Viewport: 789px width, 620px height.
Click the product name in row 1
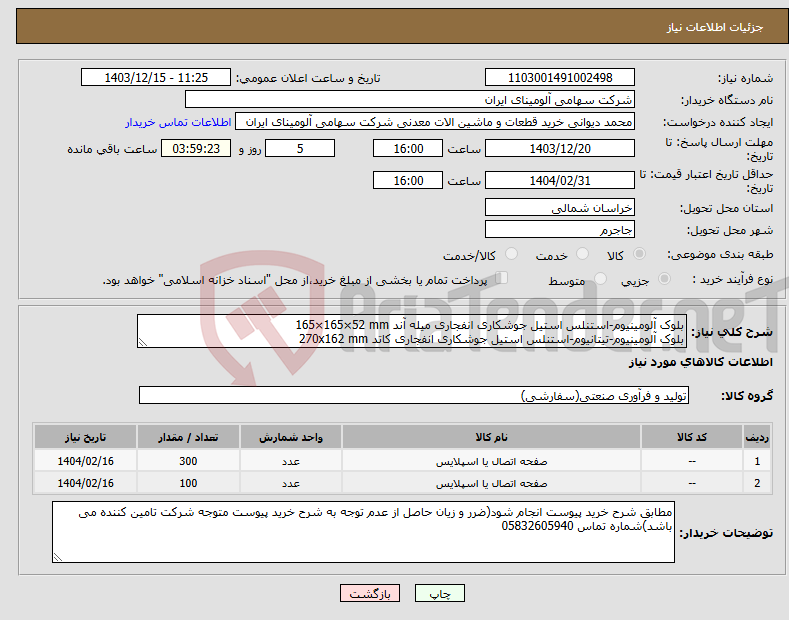click(491, 461)
